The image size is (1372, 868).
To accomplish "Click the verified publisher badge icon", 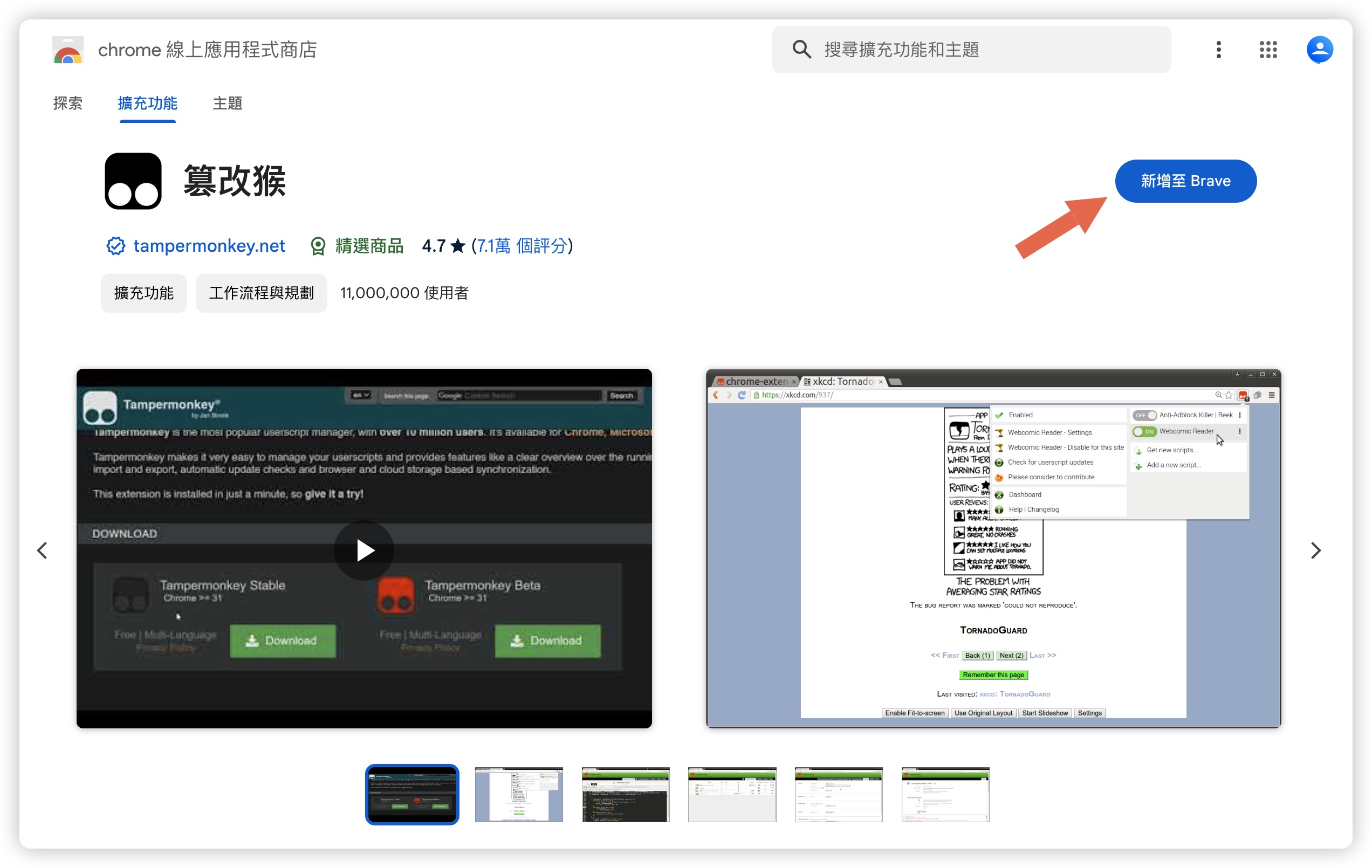I will pyautogui.click(x=115, y=246).
